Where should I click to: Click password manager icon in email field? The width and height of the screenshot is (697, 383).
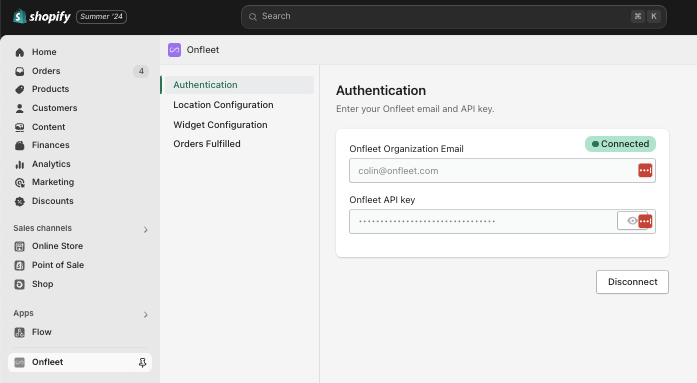pos(645,170)
